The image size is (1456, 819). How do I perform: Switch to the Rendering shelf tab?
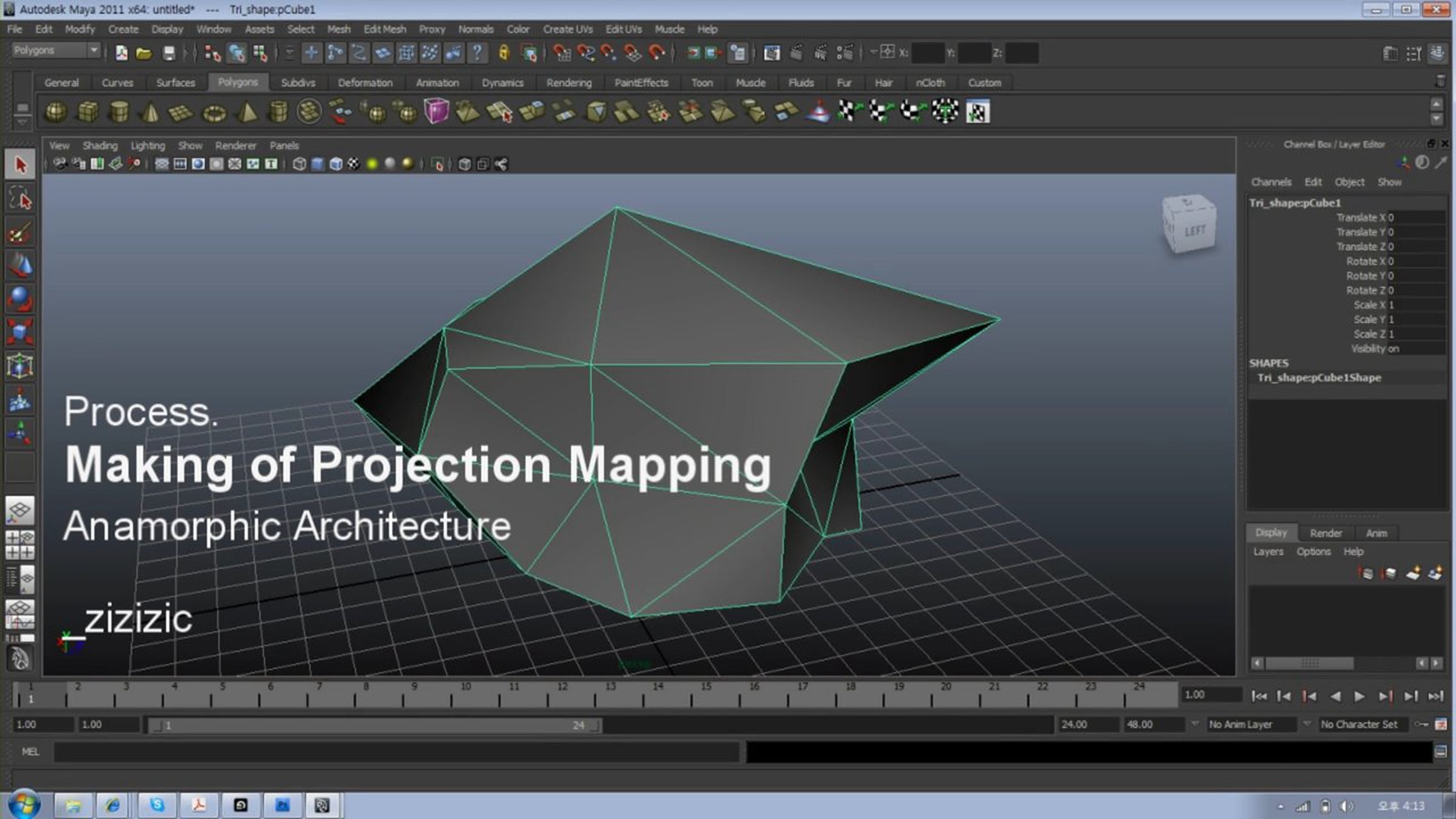[x=568, y=83]
